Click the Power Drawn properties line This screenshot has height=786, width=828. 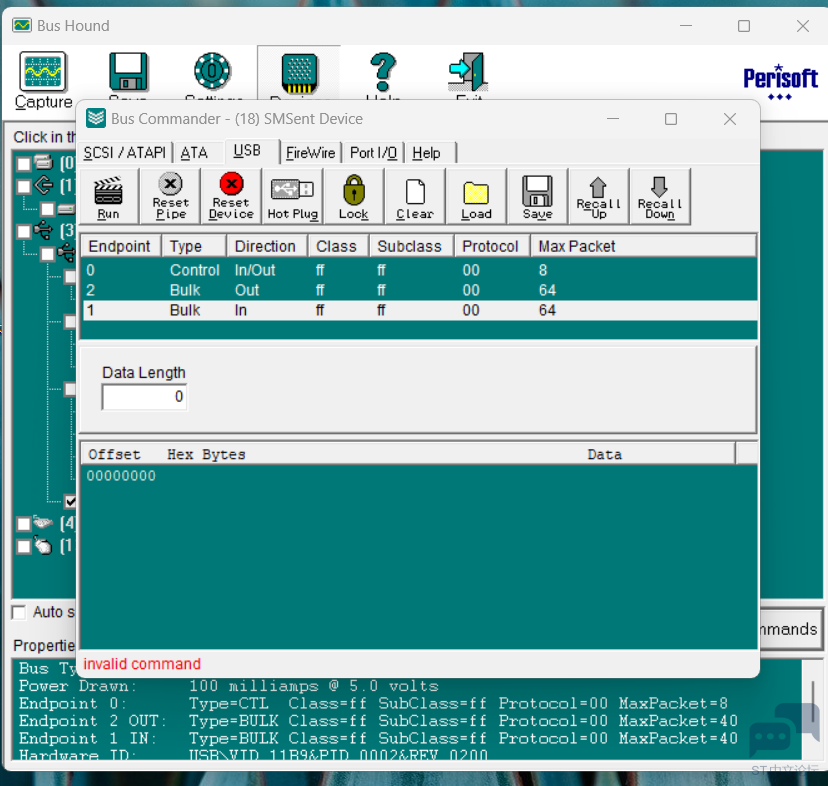coord(229,686)
